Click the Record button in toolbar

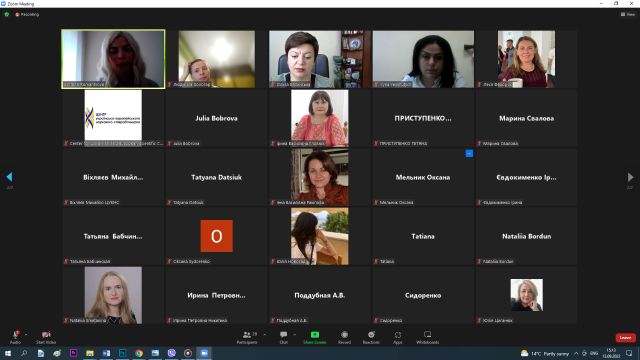[344, 337]
